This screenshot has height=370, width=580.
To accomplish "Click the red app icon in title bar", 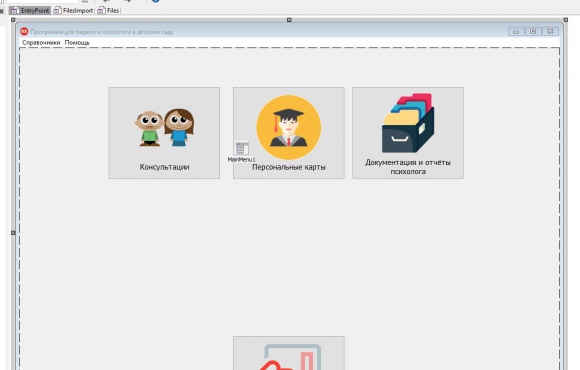I will pyautogui.click(x=24, y=31).
